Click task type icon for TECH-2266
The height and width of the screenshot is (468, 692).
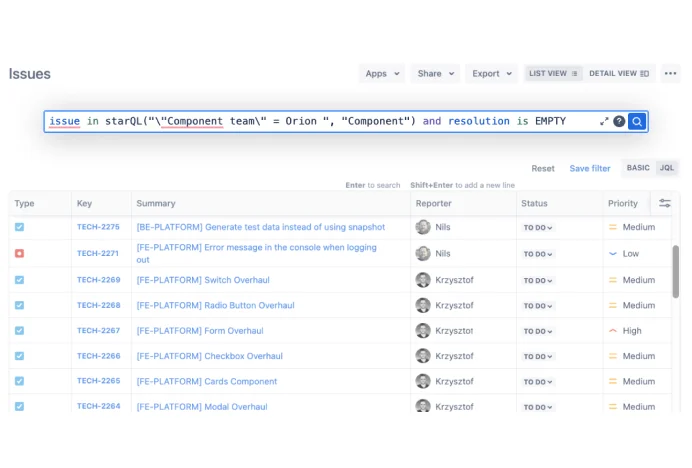point(19,356)
